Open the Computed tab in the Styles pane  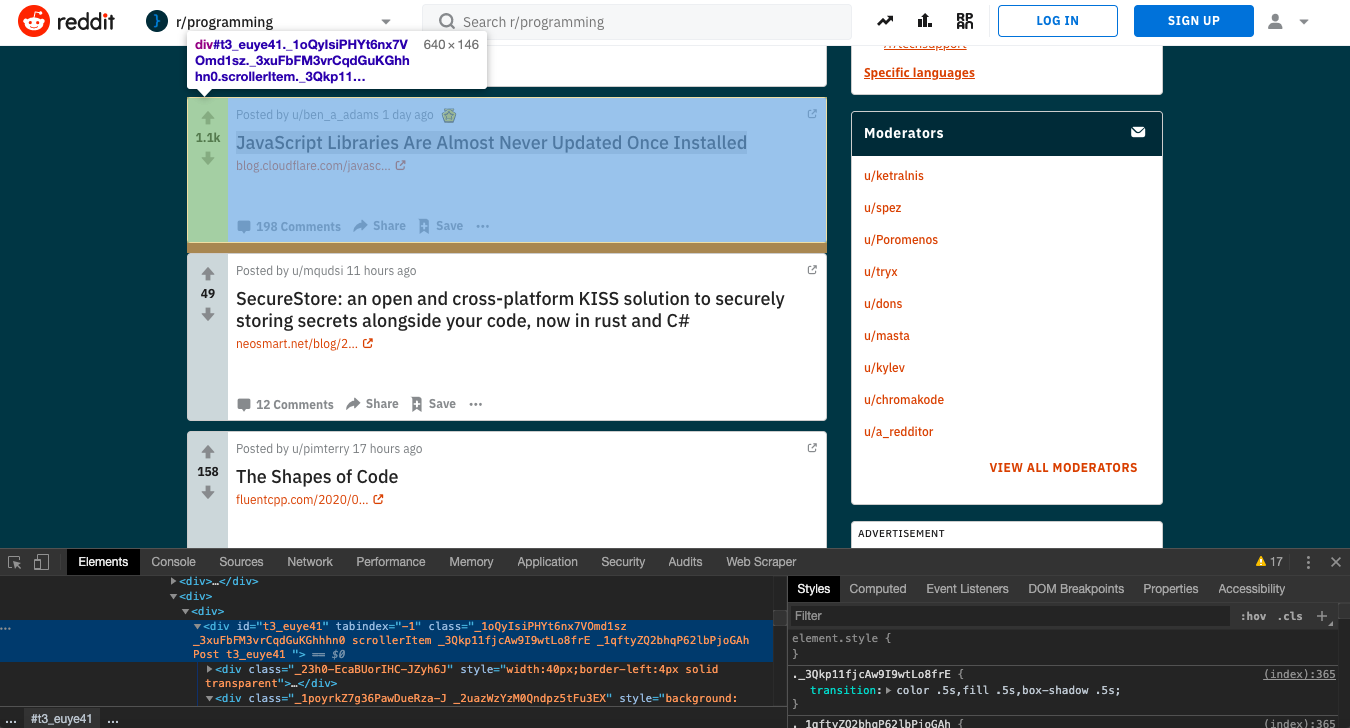tap(877, 589)
